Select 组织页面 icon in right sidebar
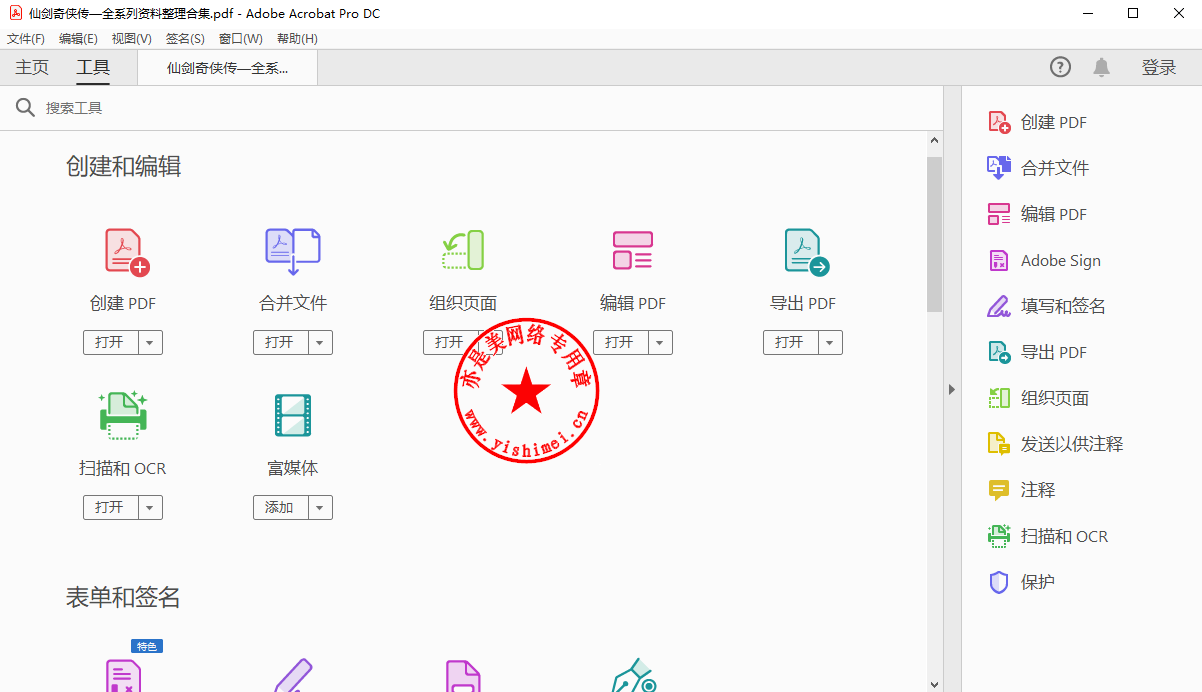 point(999,398)
